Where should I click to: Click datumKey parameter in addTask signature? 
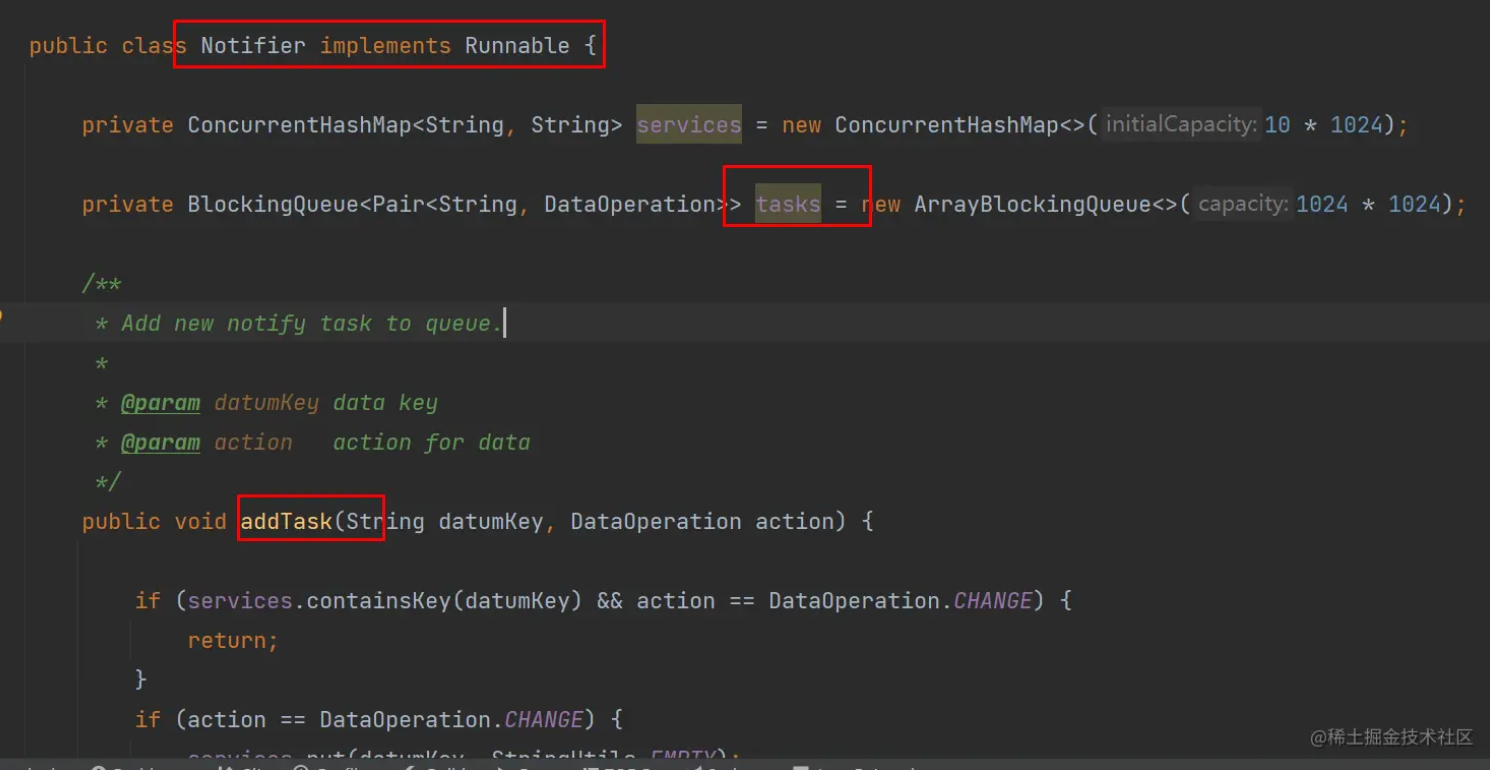490,521
